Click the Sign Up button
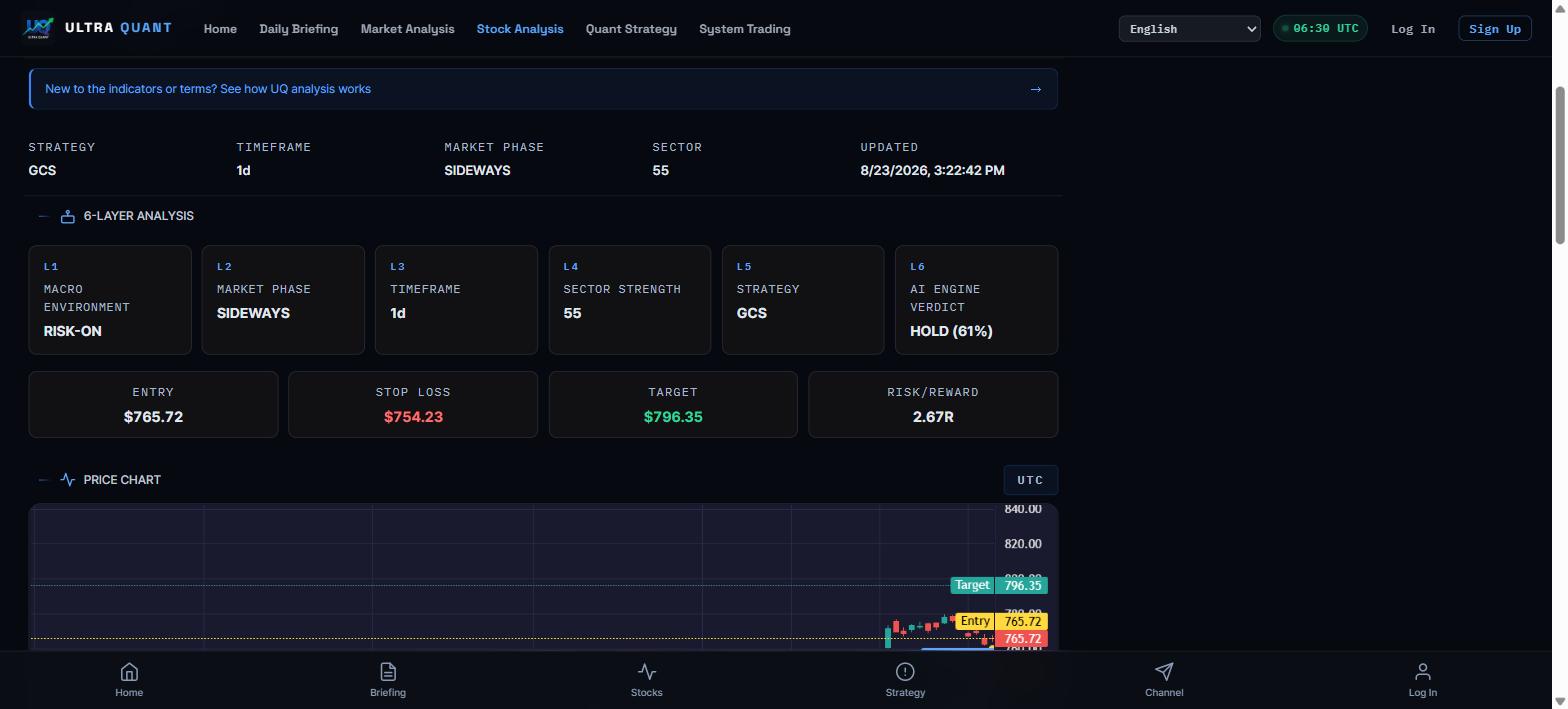This screenshot has width=1568, height=709. 1495,29
